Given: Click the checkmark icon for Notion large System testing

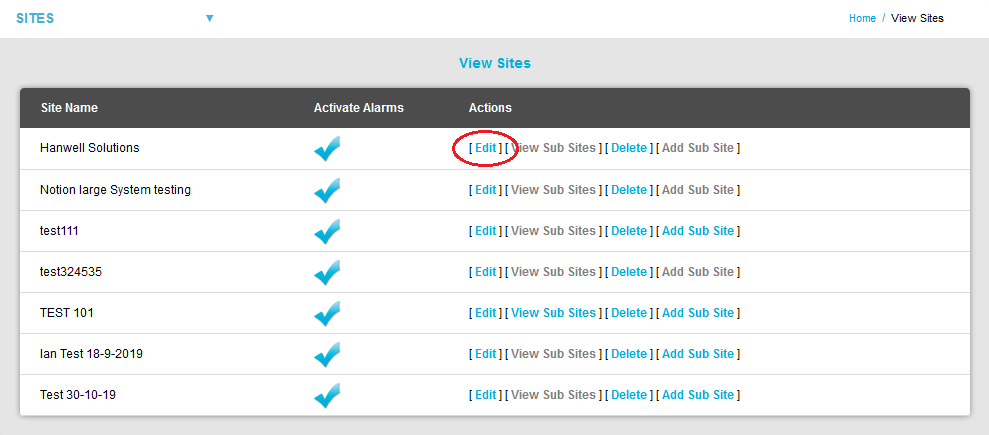Looking at the screenshot, I should (x=327, y=190).
